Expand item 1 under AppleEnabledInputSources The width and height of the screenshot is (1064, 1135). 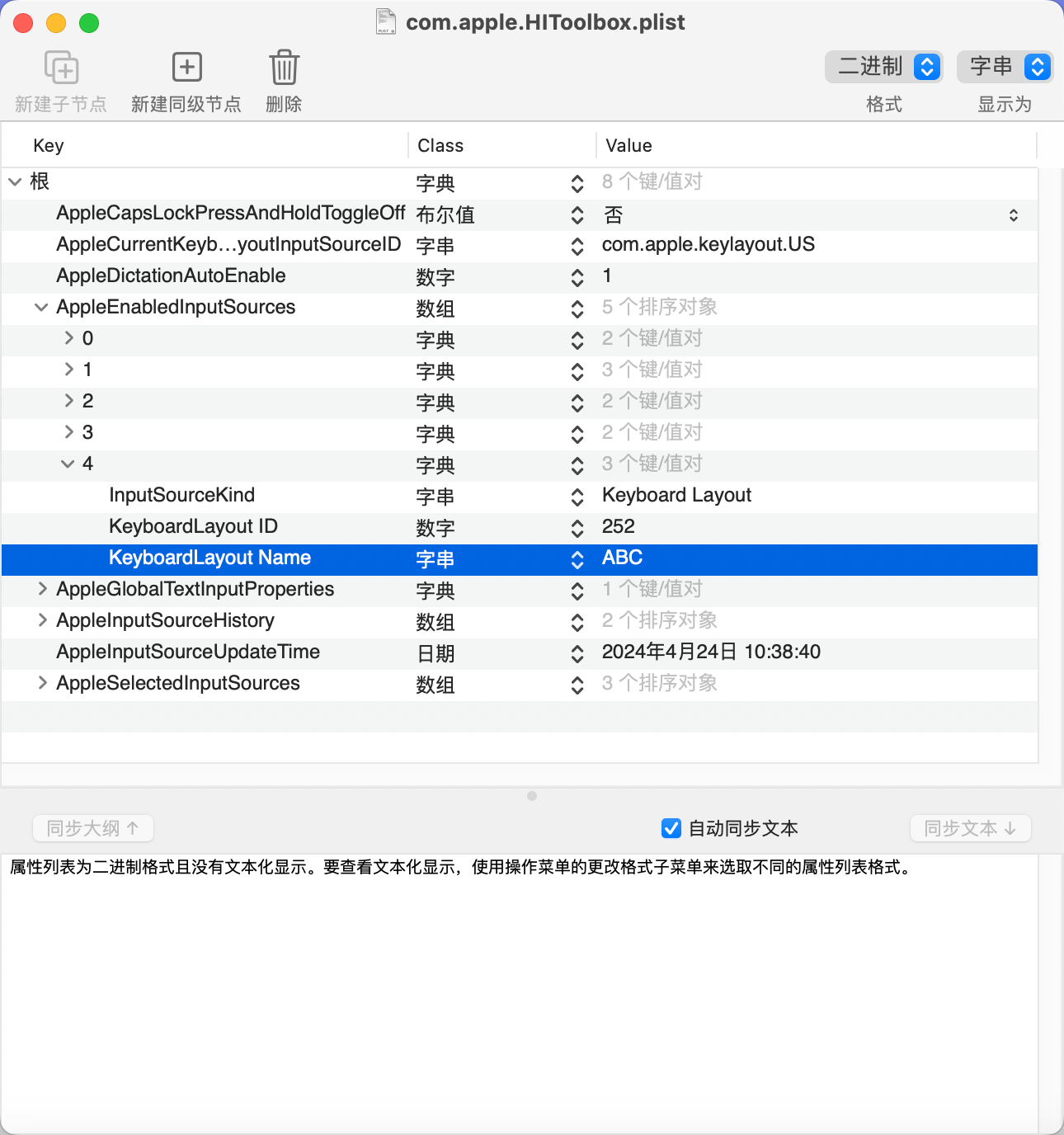(69, 370)
